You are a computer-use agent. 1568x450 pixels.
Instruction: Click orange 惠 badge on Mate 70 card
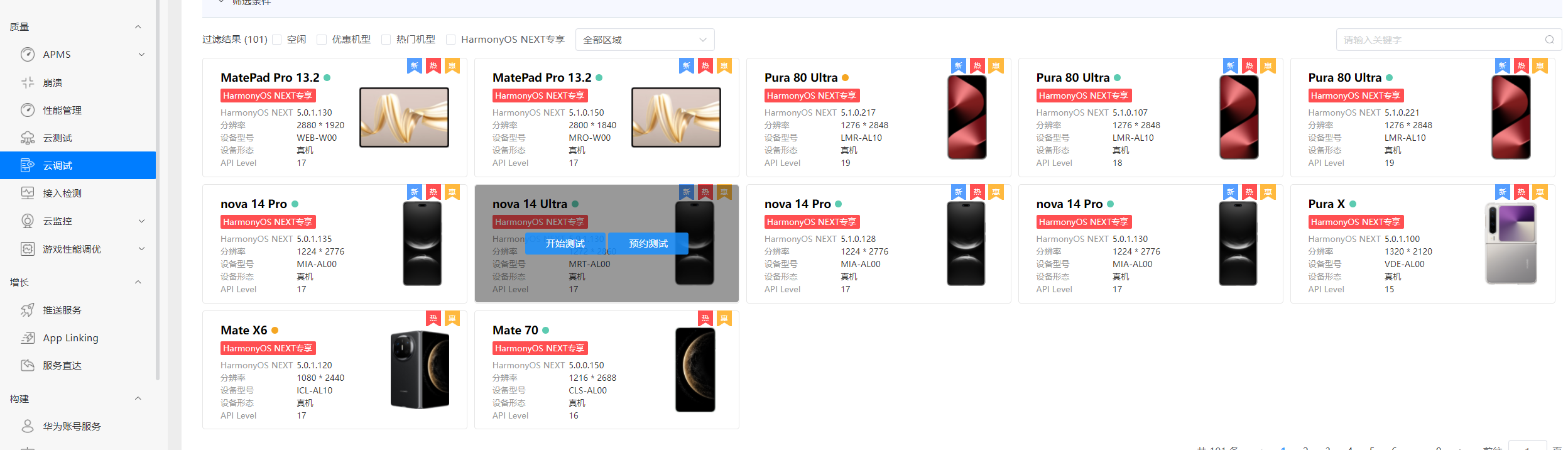pos(724,319)
